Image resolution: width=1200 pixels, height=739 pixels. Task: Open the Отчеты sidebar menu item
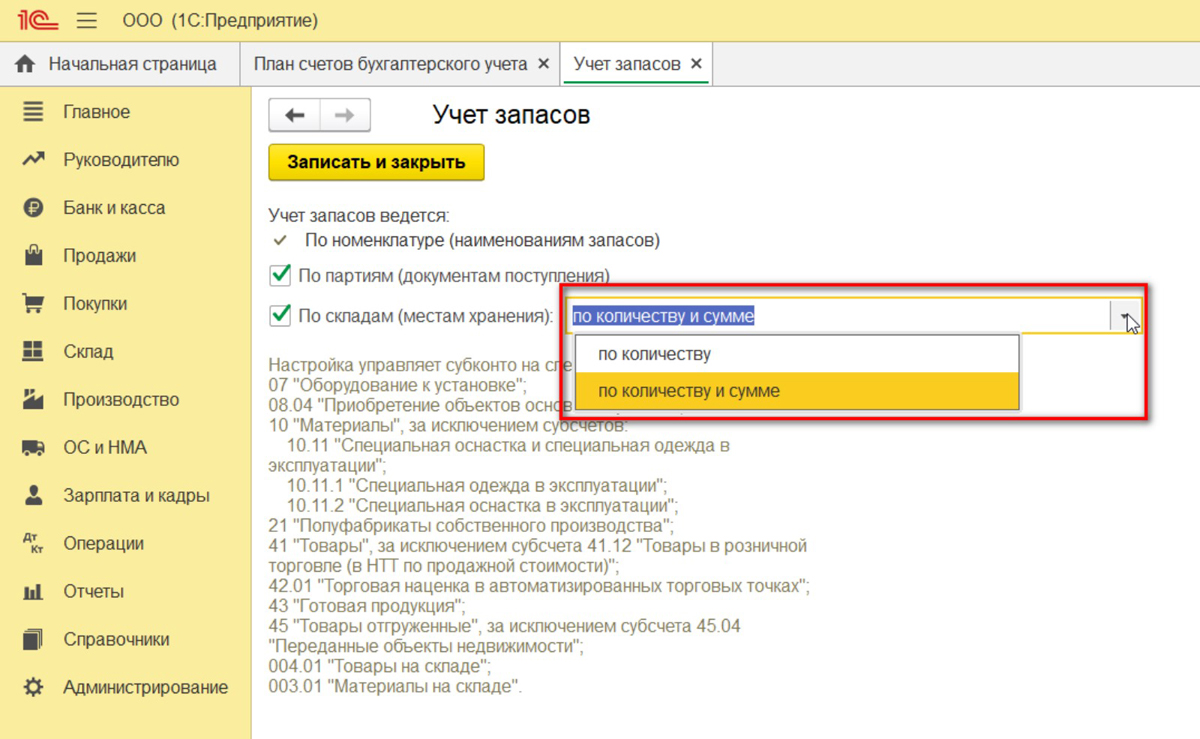(93, 592)
